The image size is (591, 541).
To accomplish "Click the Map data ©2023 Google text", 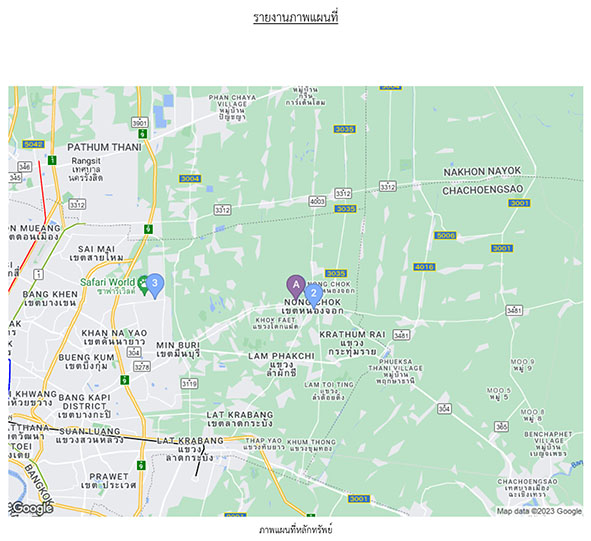I will [539, 511].
